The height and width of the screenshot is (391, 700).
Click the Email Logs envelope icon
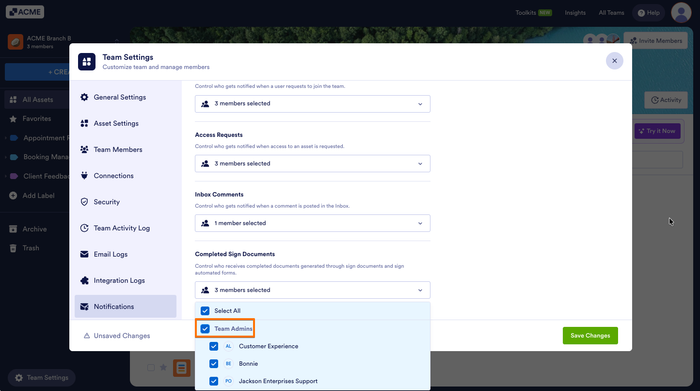coord(84,254)
